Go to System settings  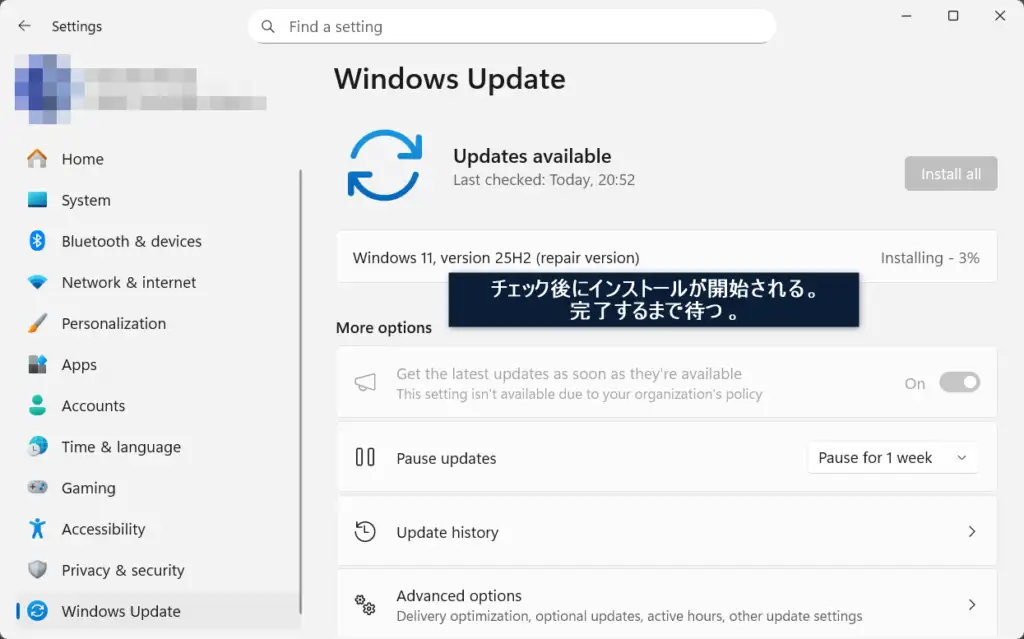point(86,200)
